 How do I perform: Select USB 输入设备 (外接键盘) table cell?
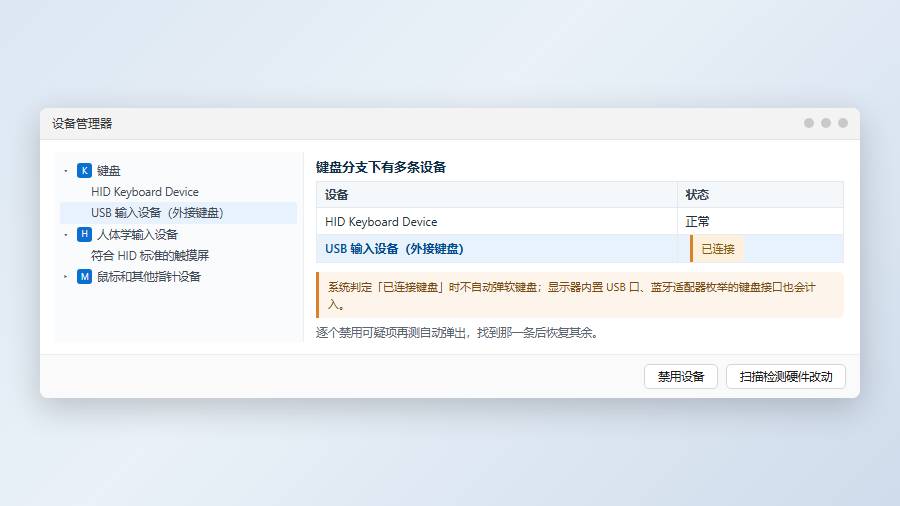[x=497, y=248]
